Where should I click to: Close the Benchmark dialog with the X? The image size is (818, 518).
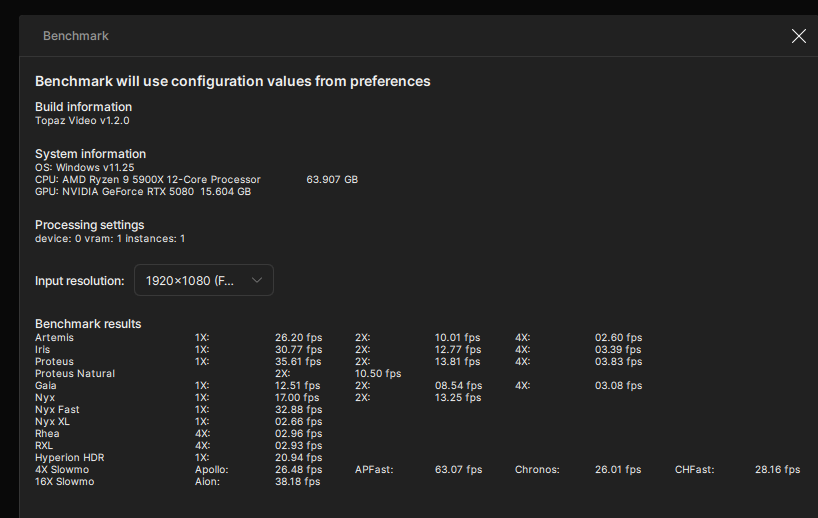[798, 36]
